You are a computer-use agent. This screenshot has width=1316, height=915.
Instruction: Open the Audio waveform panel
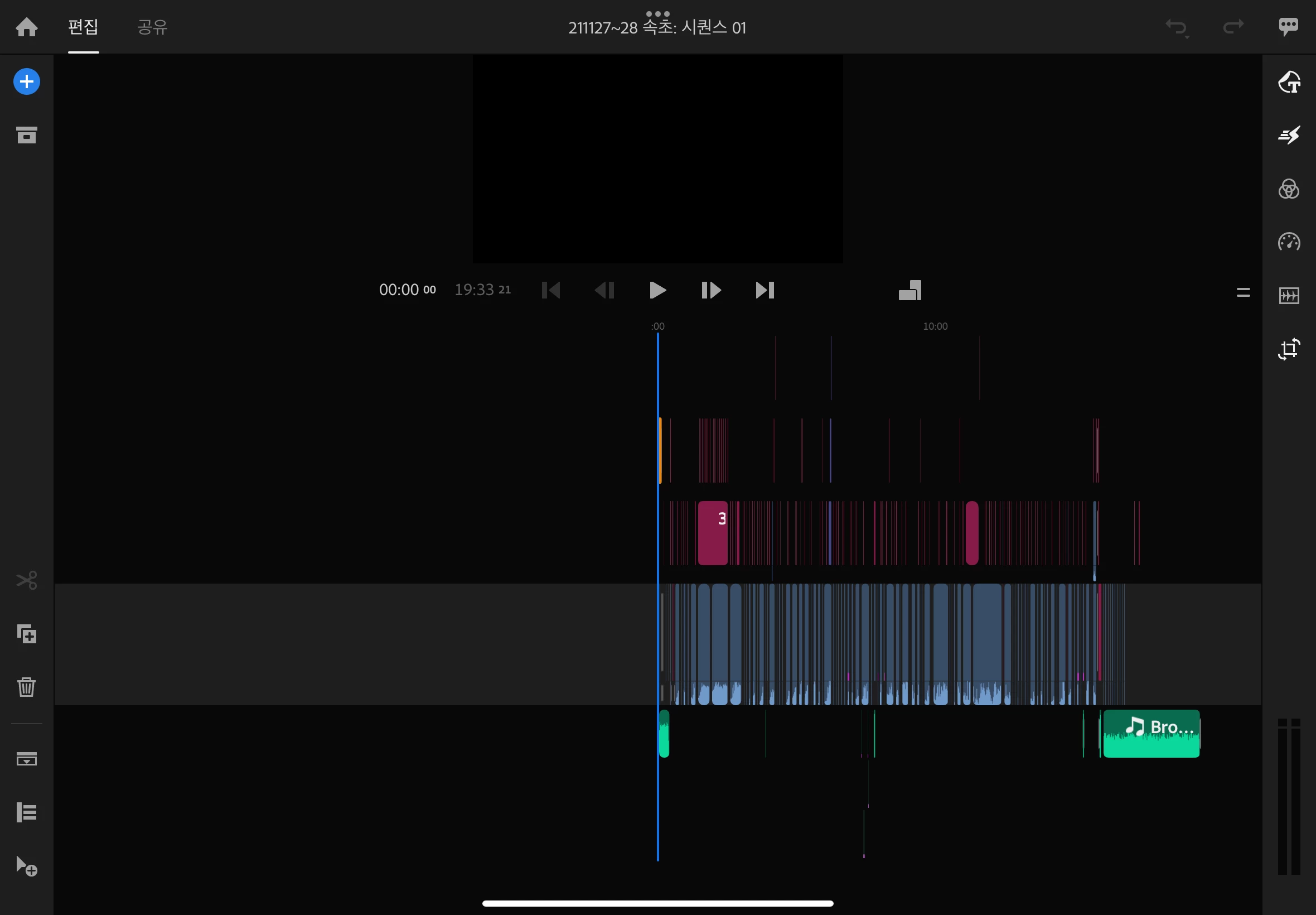(x=1289, y=296)
